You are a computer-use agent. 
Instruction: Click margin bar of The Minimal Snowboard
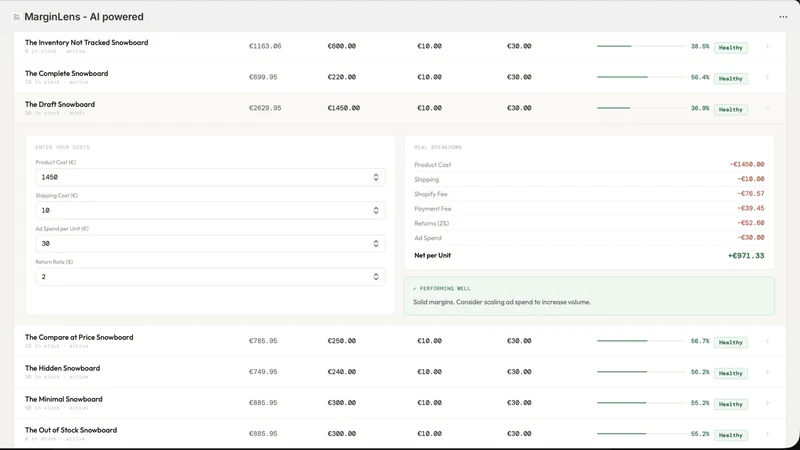(x=641, y=403)
